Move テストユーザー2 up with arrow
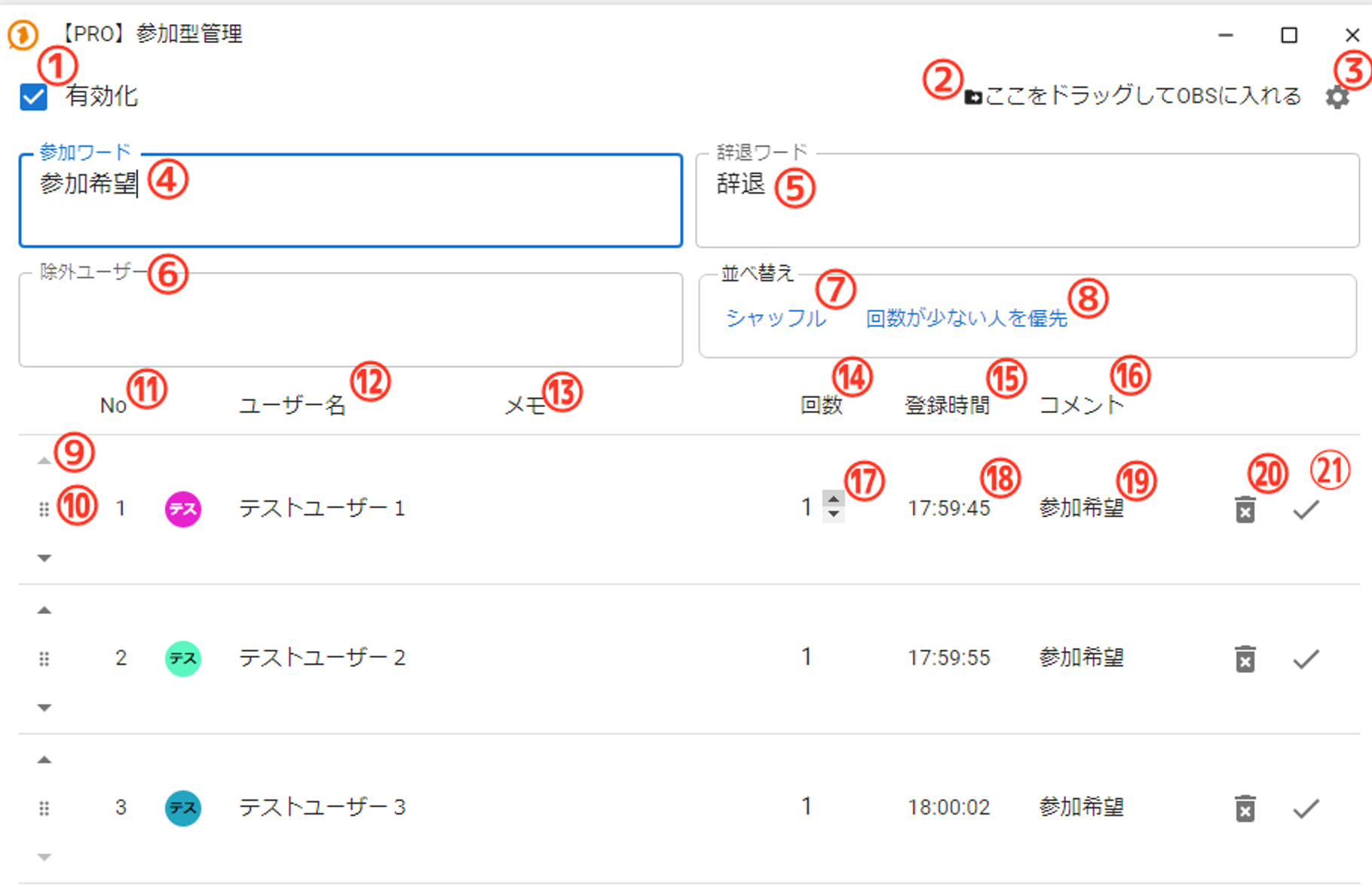Image resolution: width=1372 pixels, height=890 pixels. pyautogui.click(x=44, y=610)
